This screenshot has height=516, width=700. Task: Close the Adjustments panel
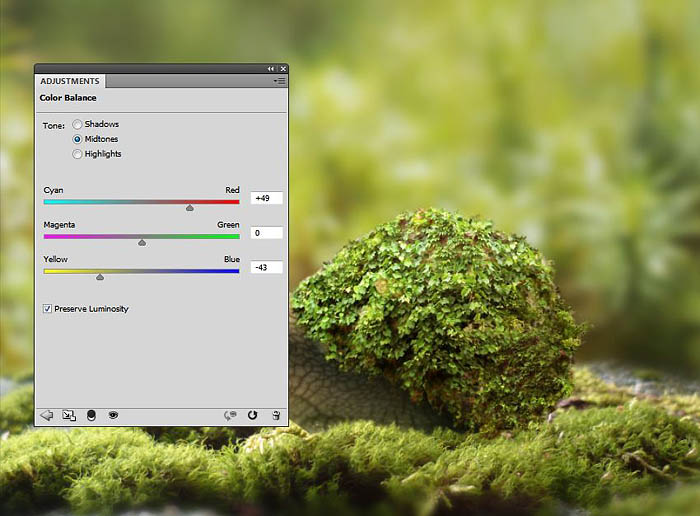283,69
